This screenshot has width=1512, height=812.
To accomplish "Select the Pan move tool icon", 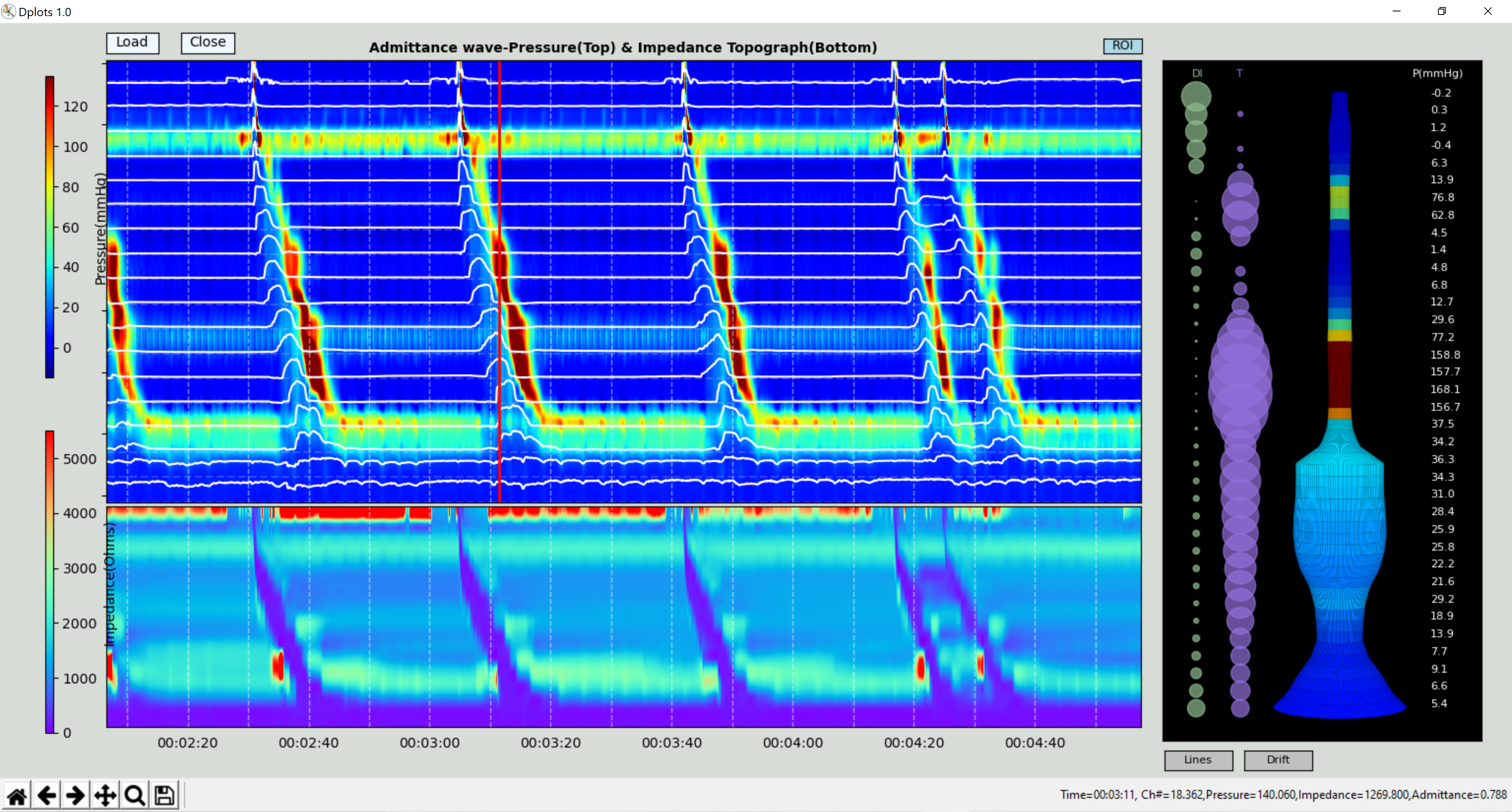I will (x=105, y=795).
